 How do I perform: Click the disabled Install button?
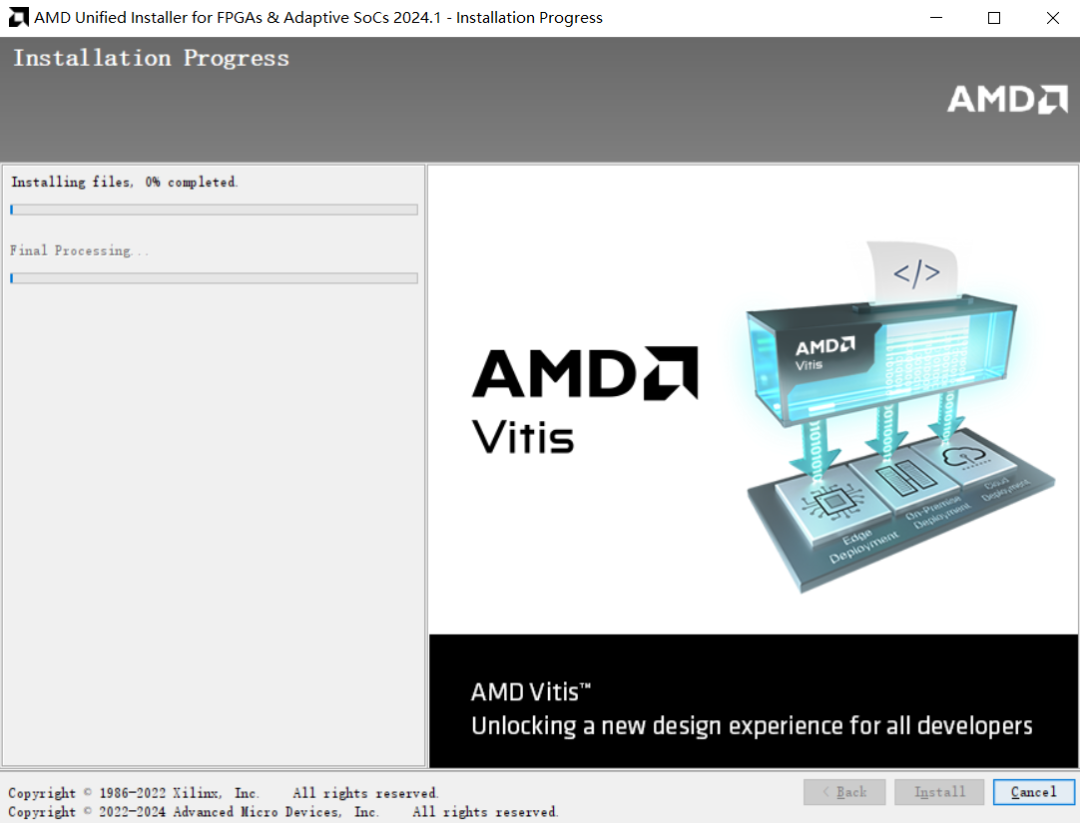point(939,791)
